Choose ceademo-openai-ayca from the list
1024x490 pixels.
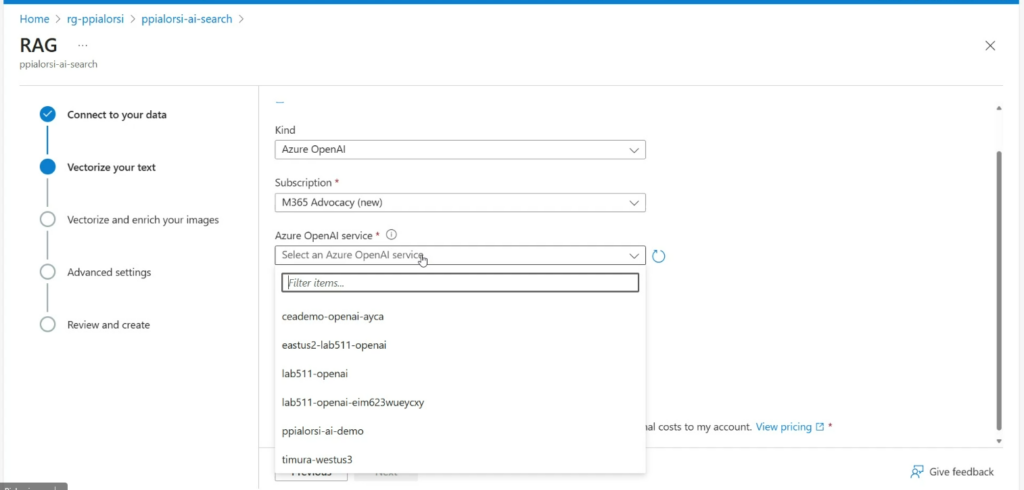333,316
